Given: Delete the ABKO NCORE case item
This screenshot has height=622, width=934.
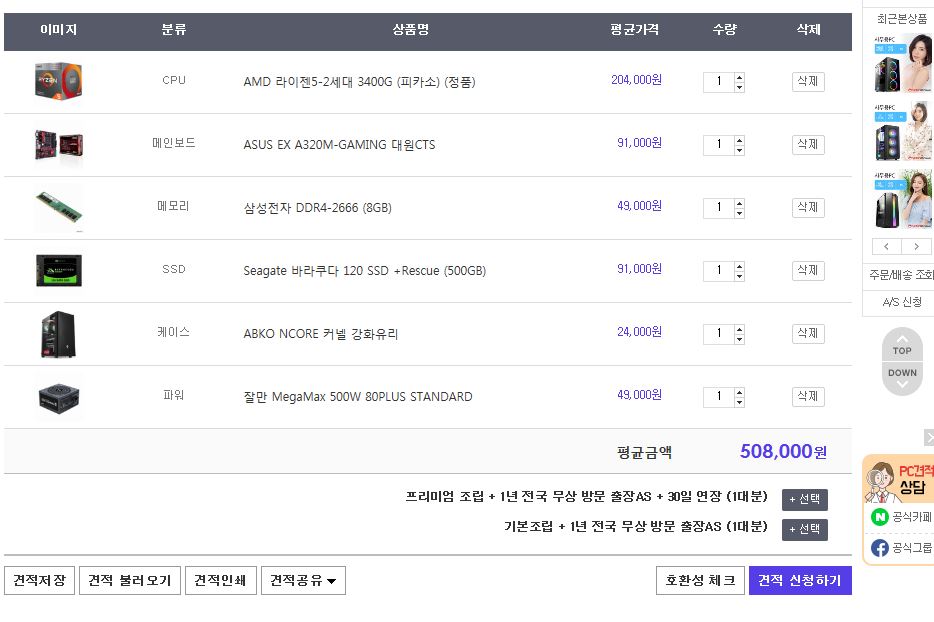Looking at the screenshot, I should pyautogui.click(x=808, y=334).
